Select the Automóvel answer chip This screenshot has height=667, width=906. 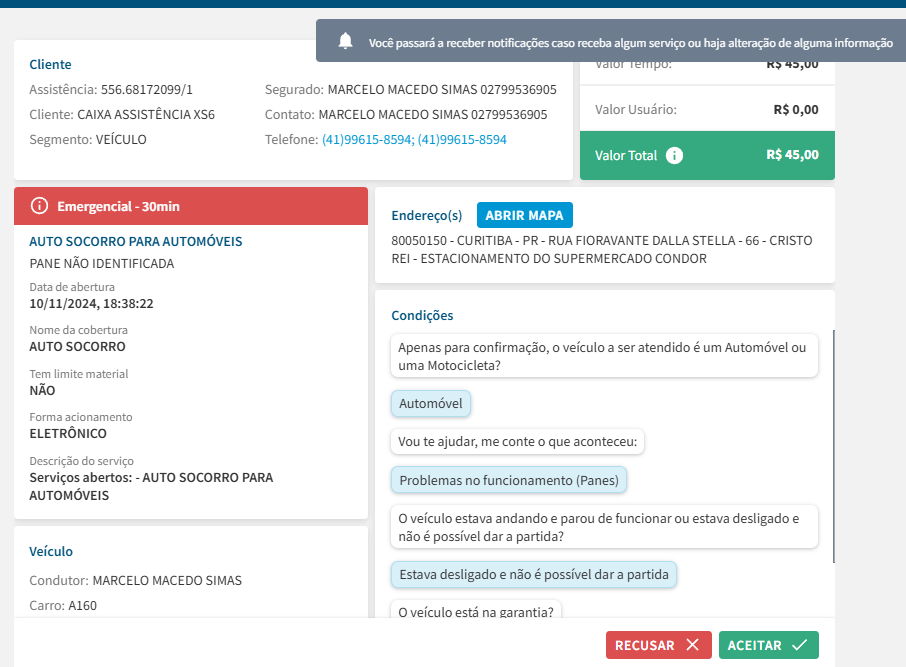[x=430, y=403]
